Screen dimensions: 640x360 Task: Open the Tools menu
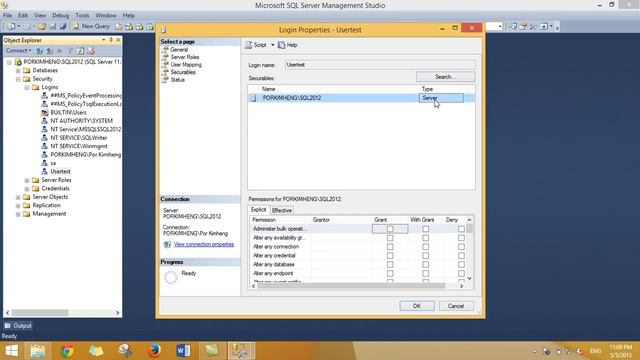(x=82, y=15)
